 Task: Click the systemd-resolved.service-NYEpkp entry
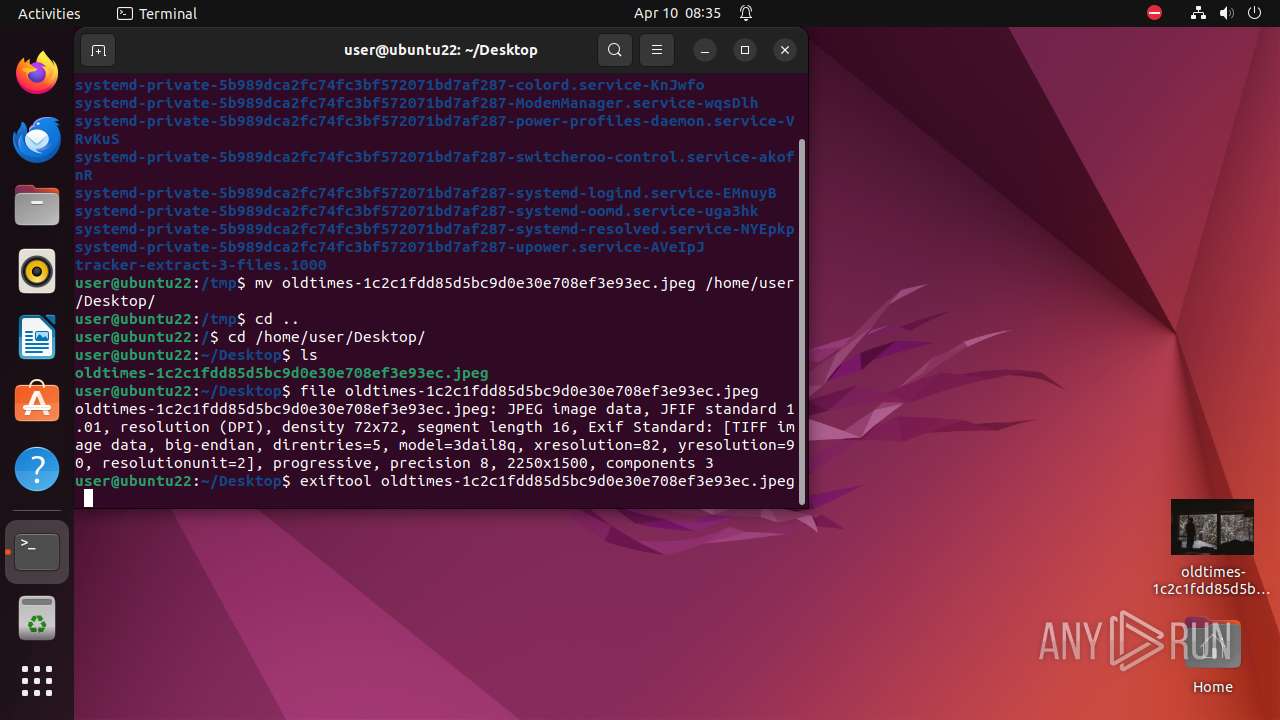[x=435, y=229]
